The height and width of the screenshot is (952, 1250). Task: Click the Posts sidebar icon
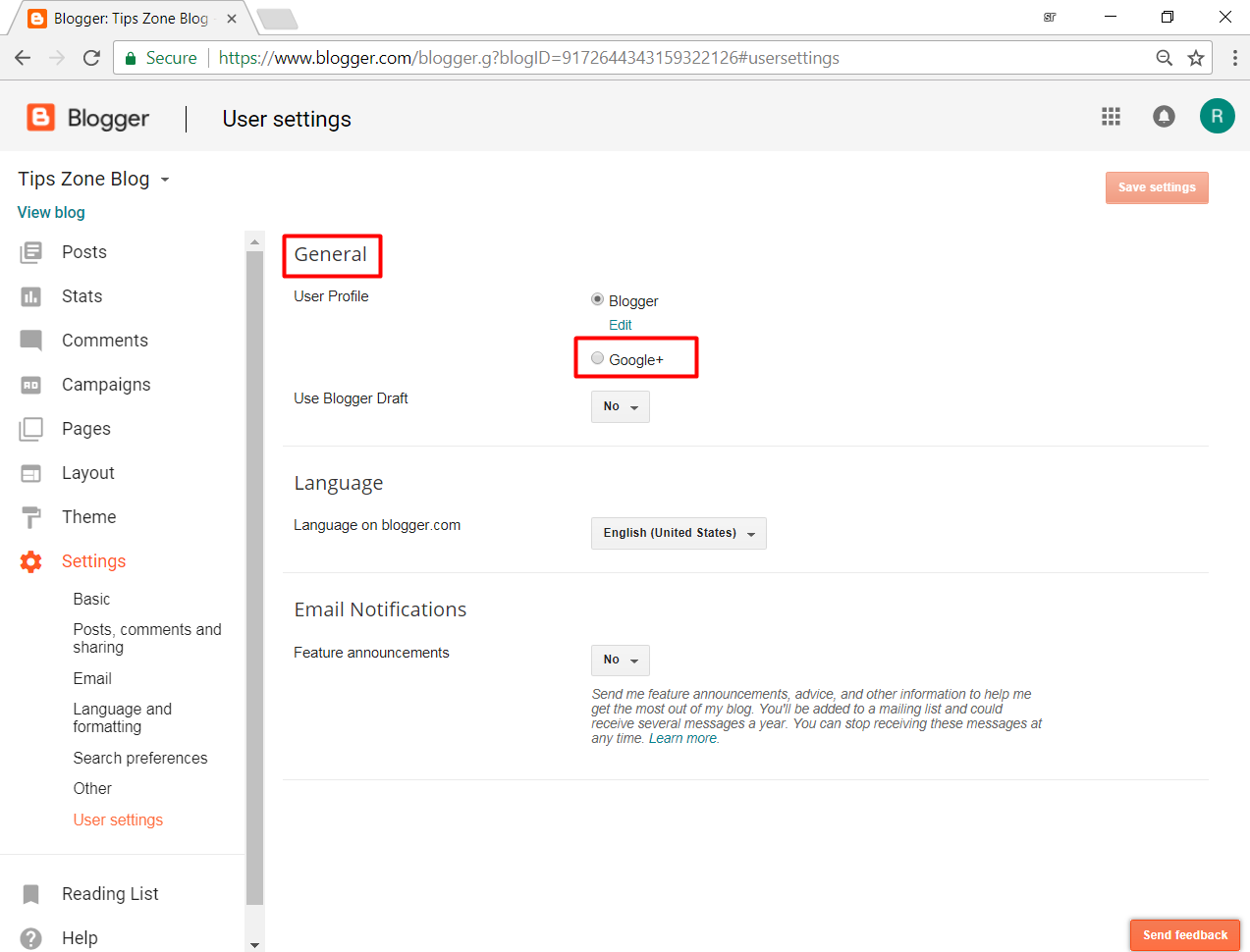pos(31,253)
